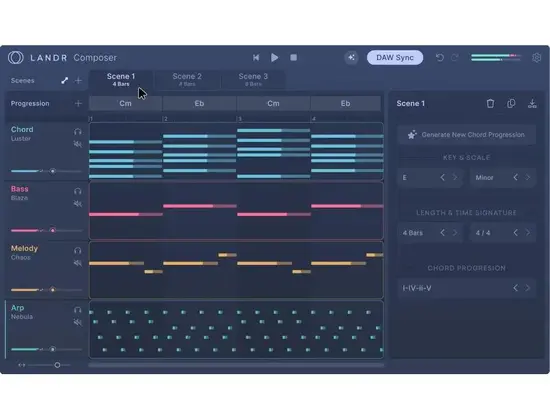
Task: Click the LANDR logo icon
Action: (15, 58)
